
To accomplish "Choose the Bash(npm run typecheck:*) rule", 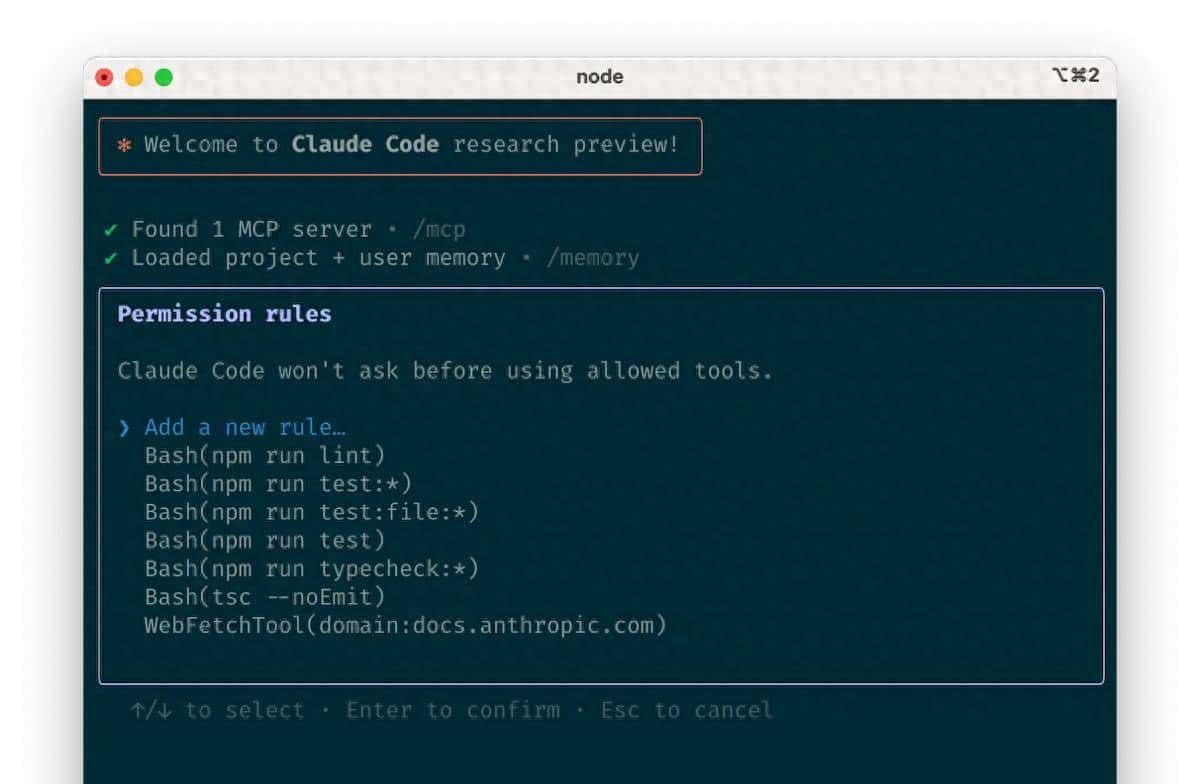I will (312, 569).
